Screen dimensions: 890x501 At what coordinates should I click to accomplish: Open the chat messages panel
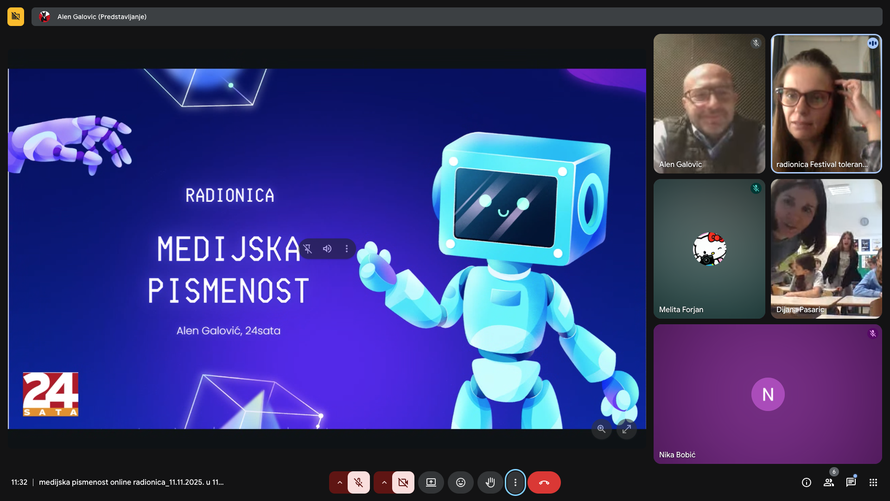pos(851,482)
